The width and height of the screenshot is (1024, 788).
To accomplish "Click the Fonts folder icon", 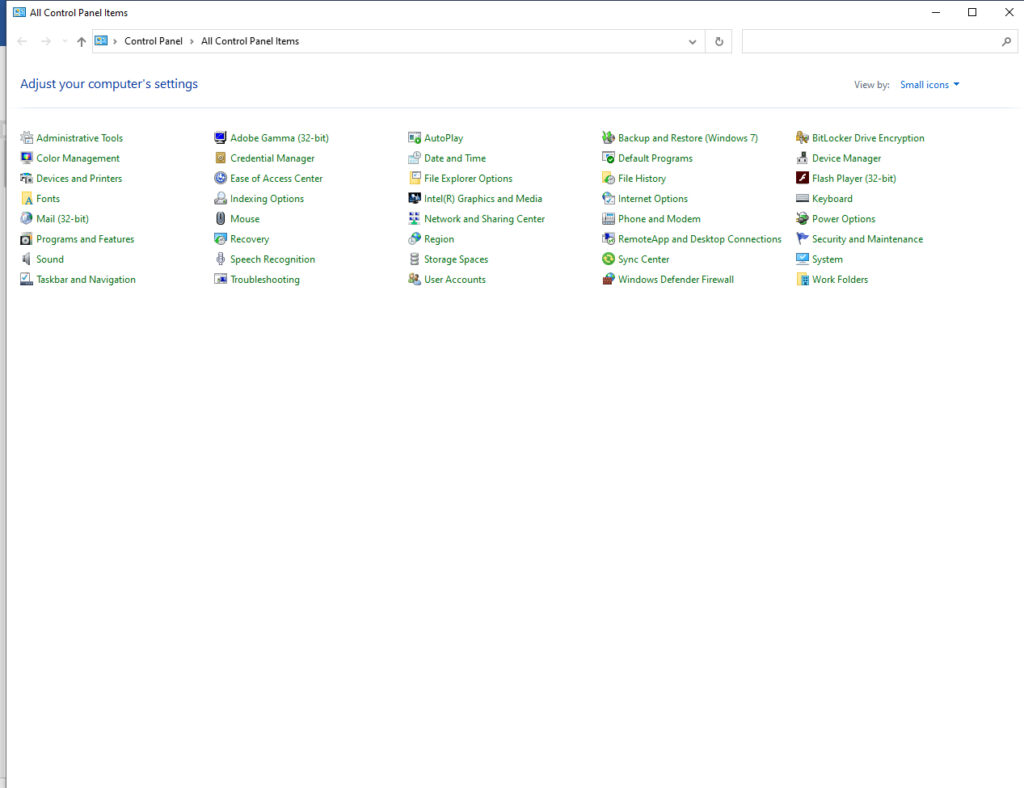I will click(x=26, y=198).
